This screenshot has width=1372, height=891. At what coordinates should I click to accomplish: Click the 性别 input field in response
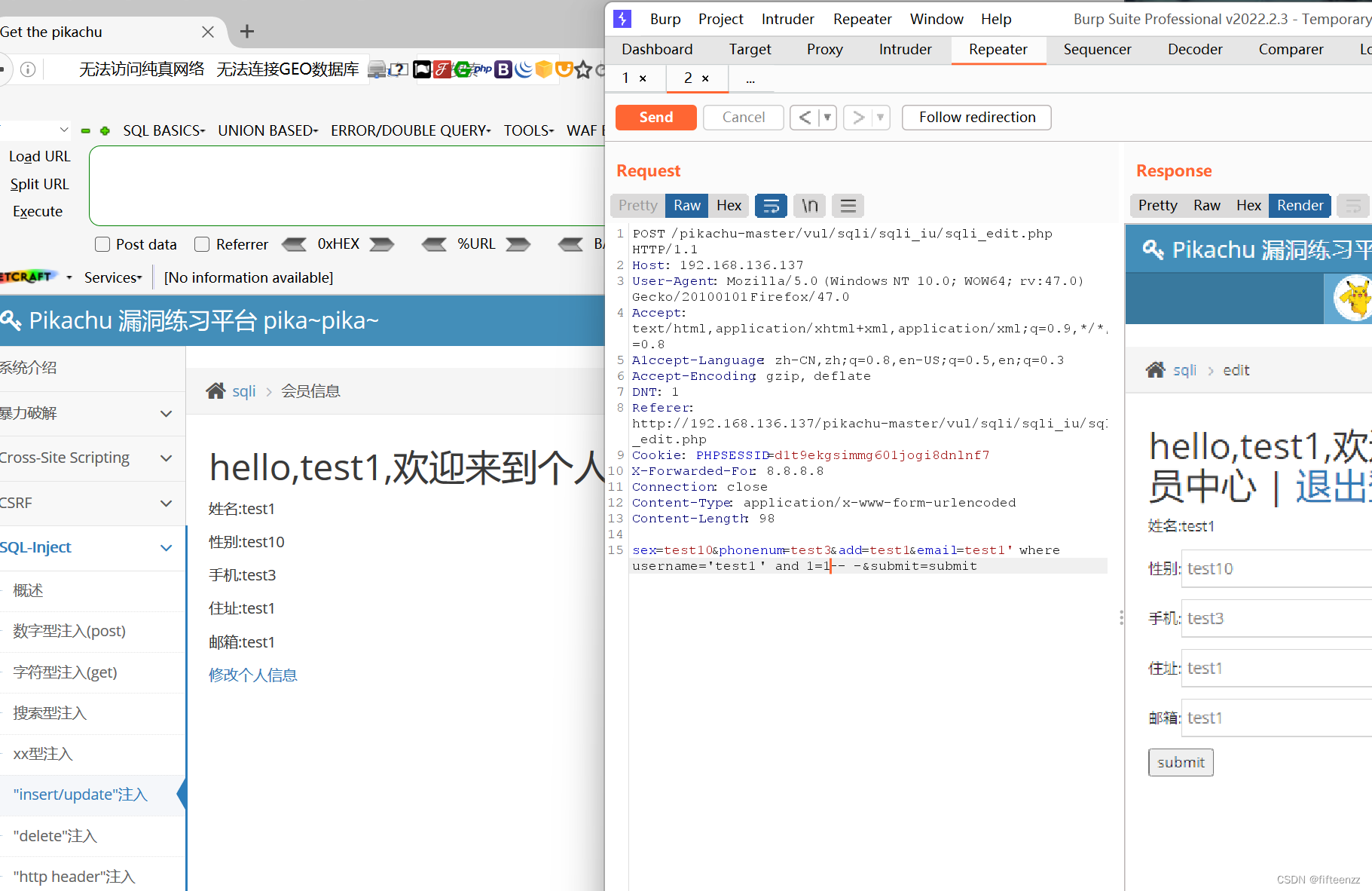tap(1276, 568)
